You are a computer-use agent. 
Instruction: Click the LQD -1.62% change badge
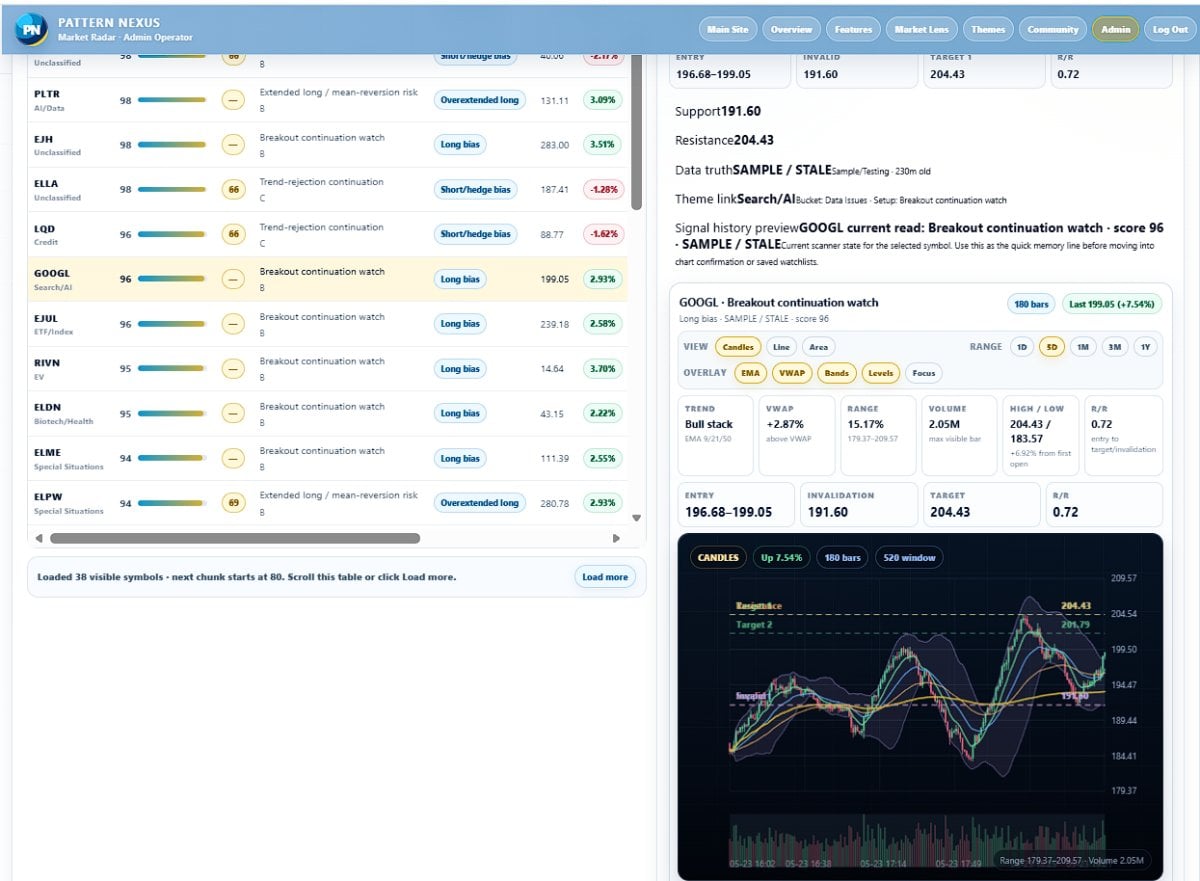tap(603, 234)
